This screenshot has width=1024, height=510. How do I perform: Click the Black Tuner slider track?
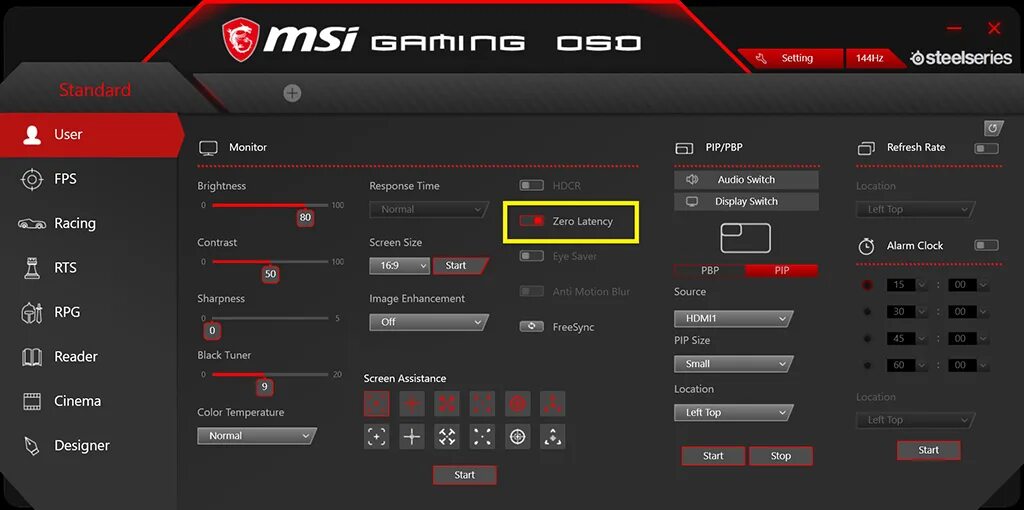tap(270, 374)
